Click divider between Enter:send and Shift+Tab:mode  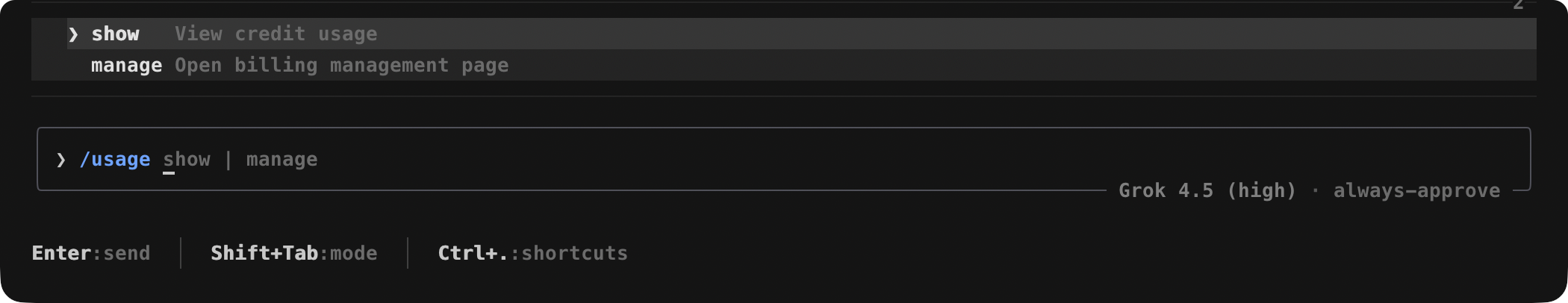[181, 253]
